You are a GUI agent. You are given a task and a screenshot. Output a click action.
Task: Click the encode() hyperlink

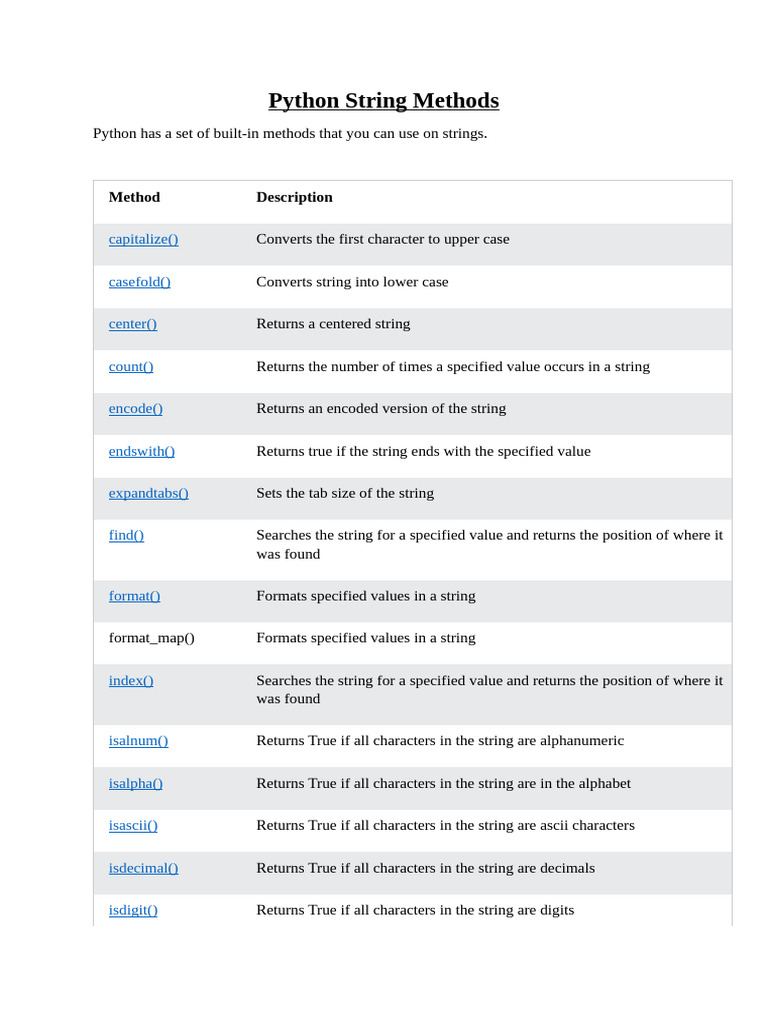[x=135, y=408]
